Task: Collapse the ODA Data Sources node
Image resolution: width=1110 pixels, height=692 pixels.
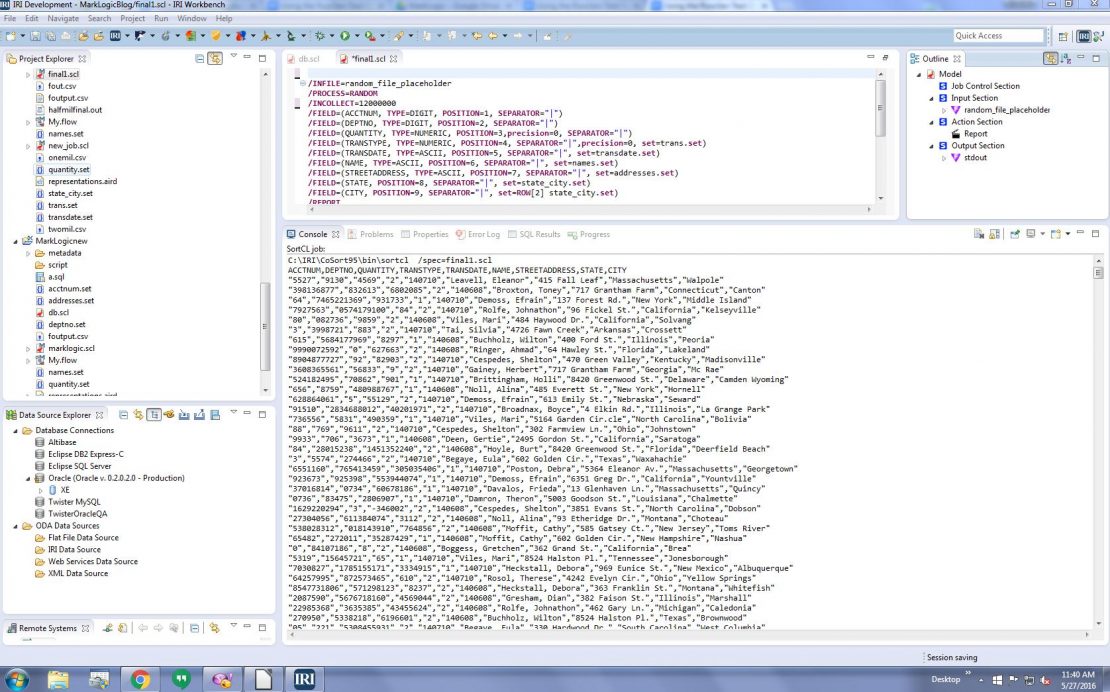Action: tap(16, 526)
